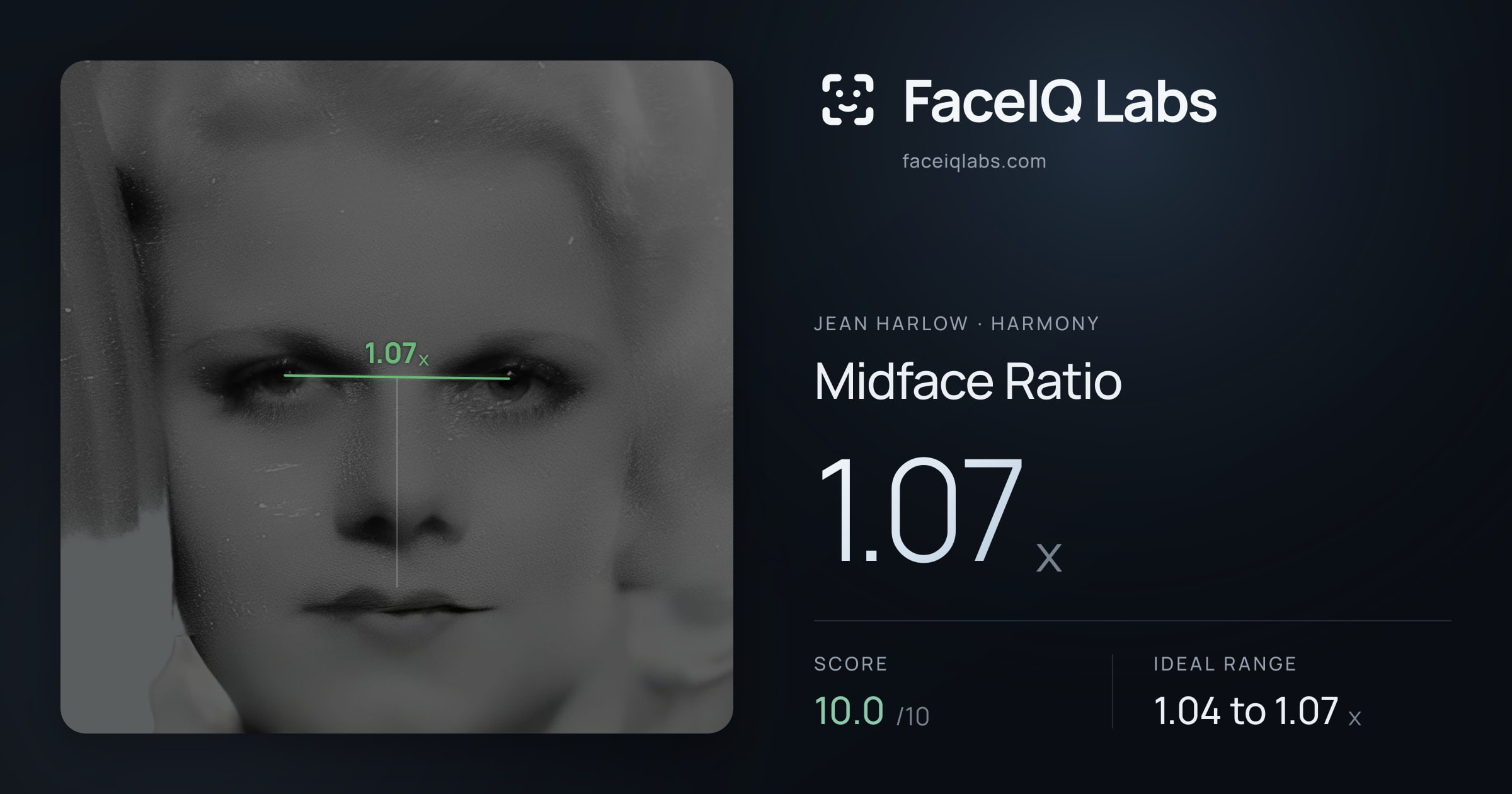Click the Midface Ratio heading

point(968,382)
